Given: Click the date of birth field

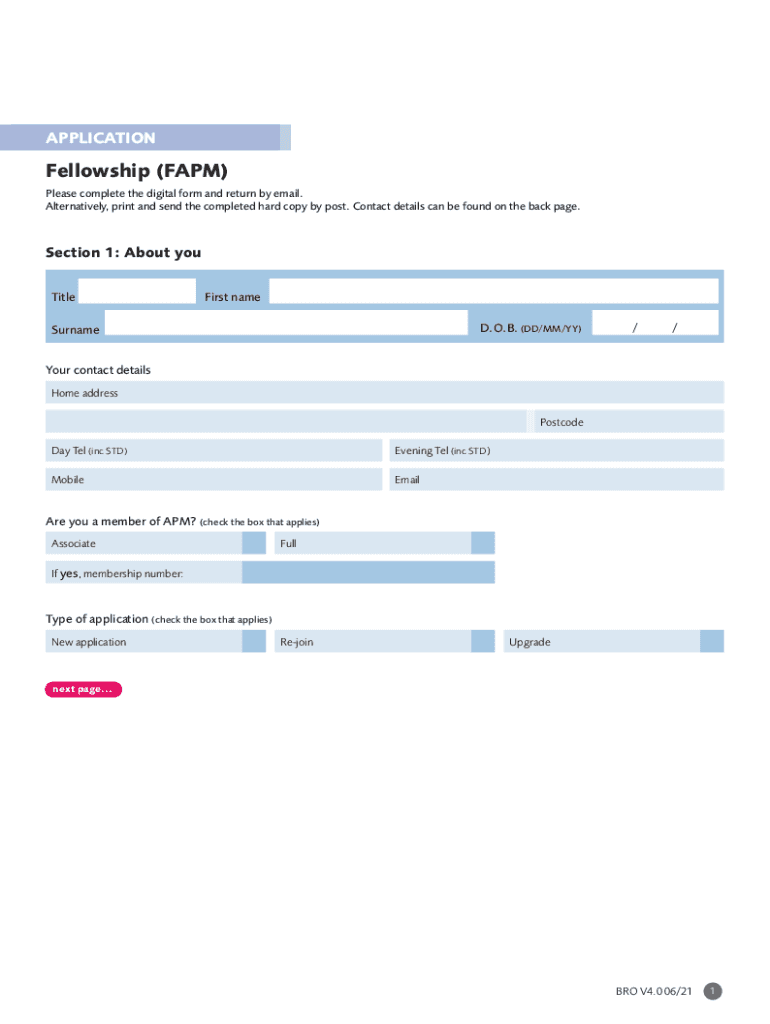Looking at the screenshot, I should click(x=655, y=323).
